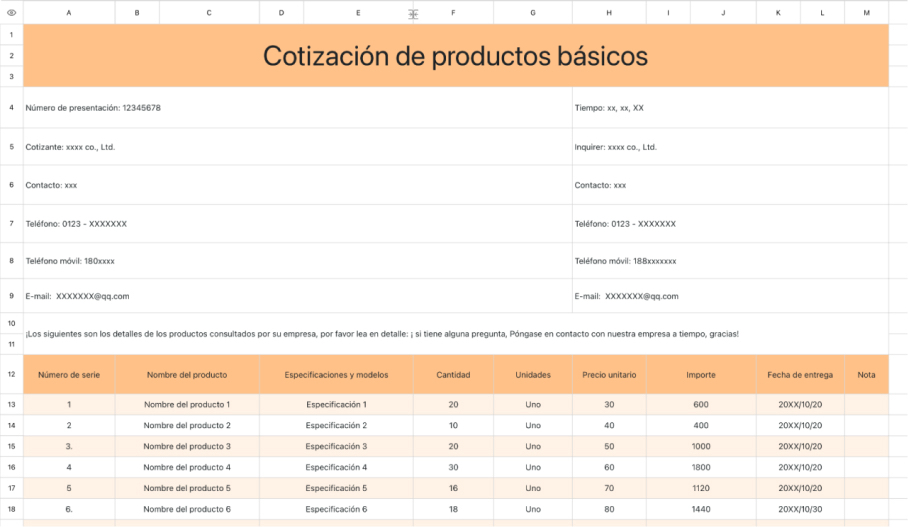Select 'Fecha de entrega' header cell
Screen dimensions: 908x527
(x=800, y=375)
